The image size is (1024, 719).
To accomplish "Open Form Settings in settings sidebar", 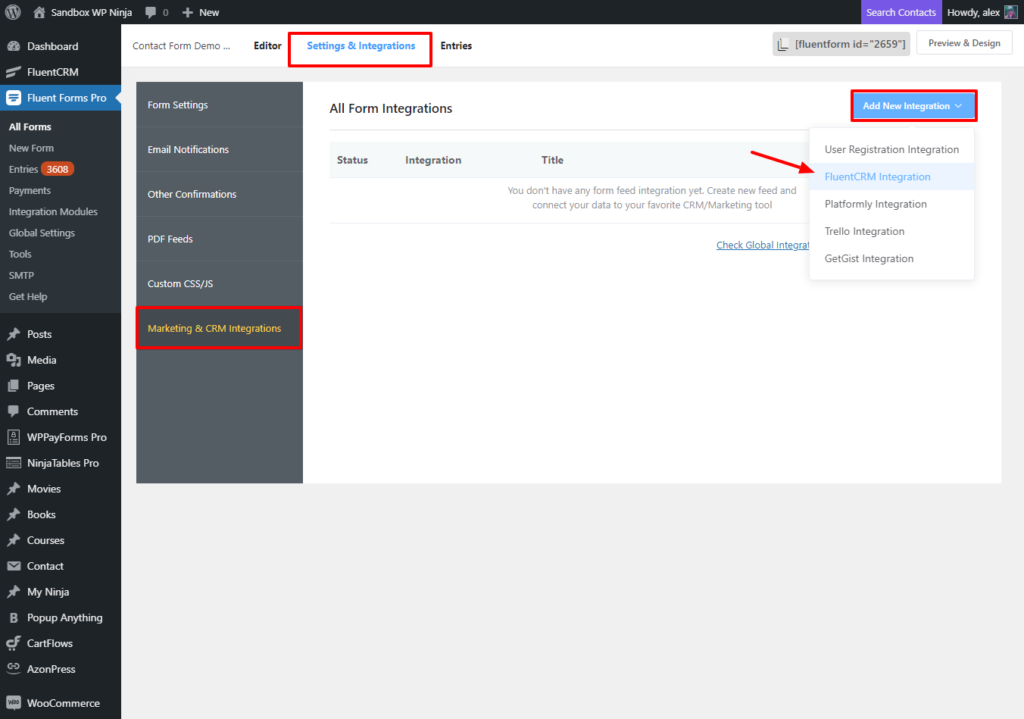I will tap(219, 105).
